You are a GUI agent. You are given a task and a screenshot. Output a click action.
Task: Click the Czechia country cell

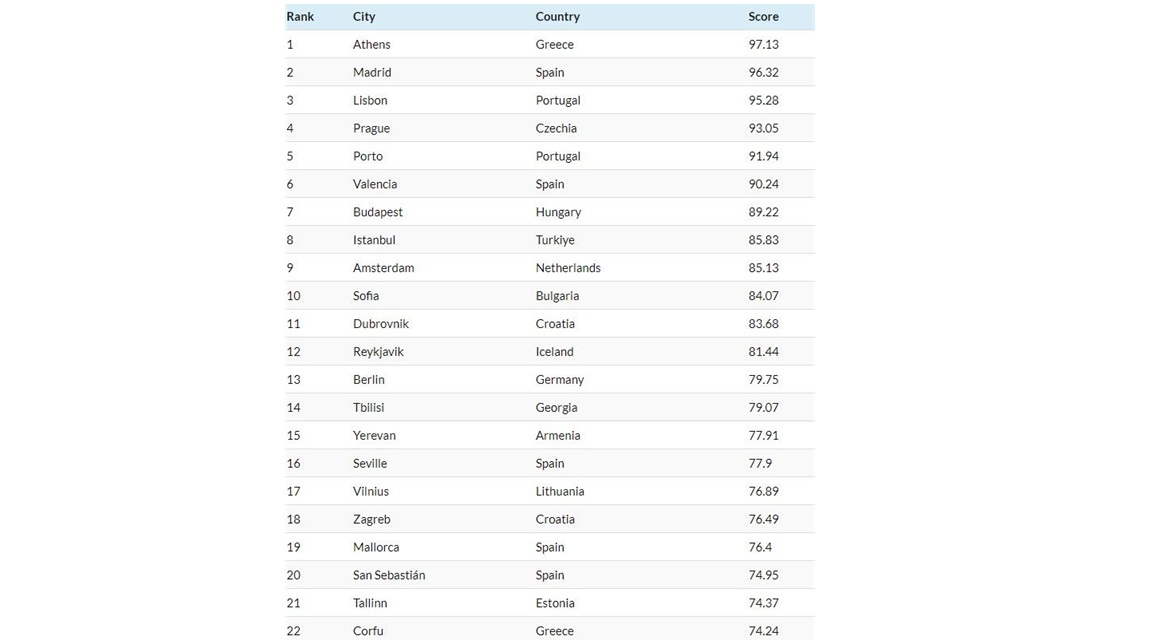[556, 128]
